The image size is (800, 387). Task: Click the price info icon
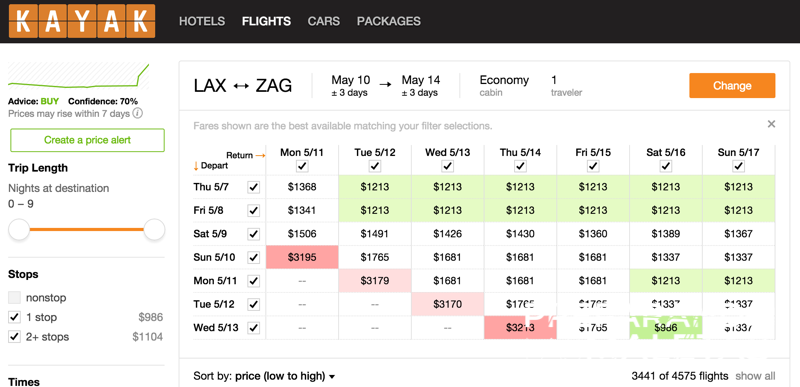coord(138,113)
